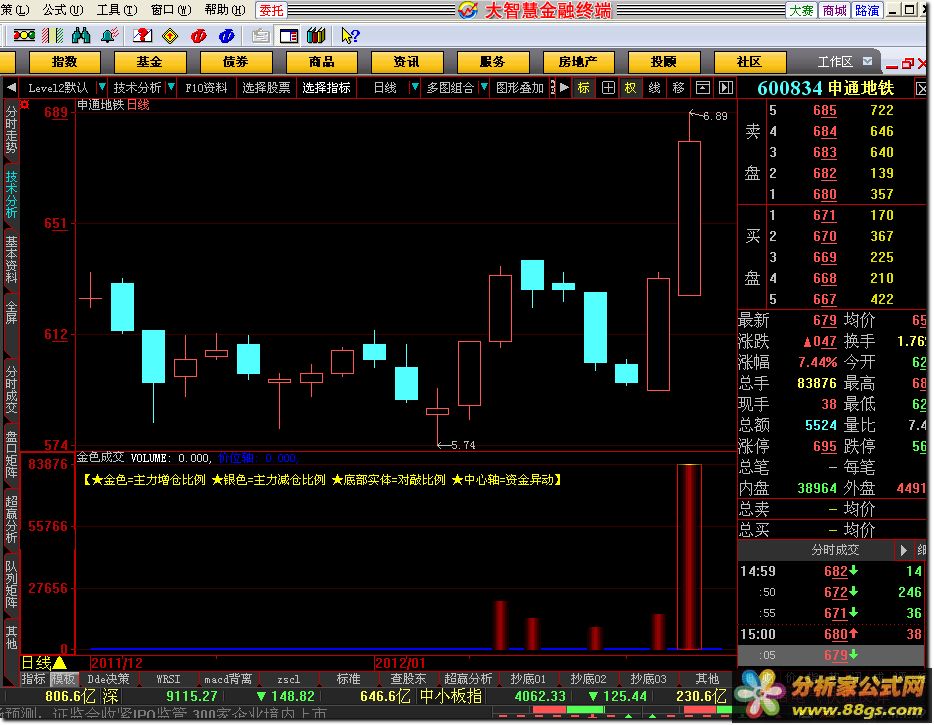Select the WRSI indicator tab
Image resolution: width=934 pixels, height=725 pixels.
click(169, 679)
